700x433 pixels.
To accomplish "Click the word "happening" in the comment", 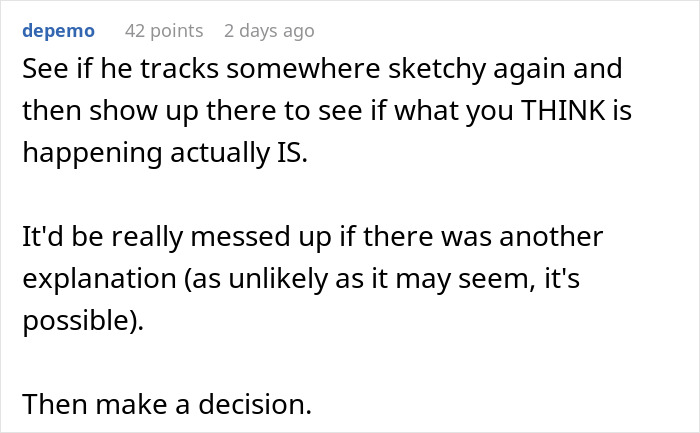I will pyautogui.click(x=92, y=153).
